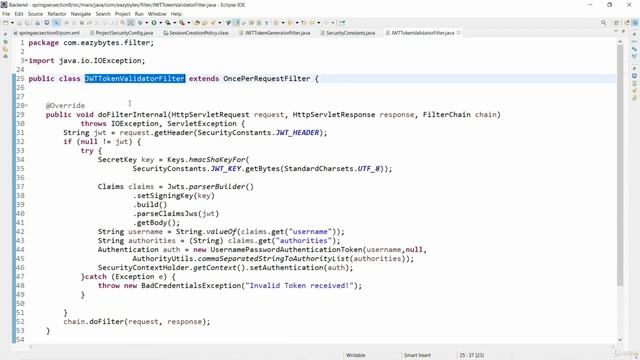Open the Coverage dropdown arrow
Image resolution: width=640 pixels, height=360 pixels.
(175, 23)
